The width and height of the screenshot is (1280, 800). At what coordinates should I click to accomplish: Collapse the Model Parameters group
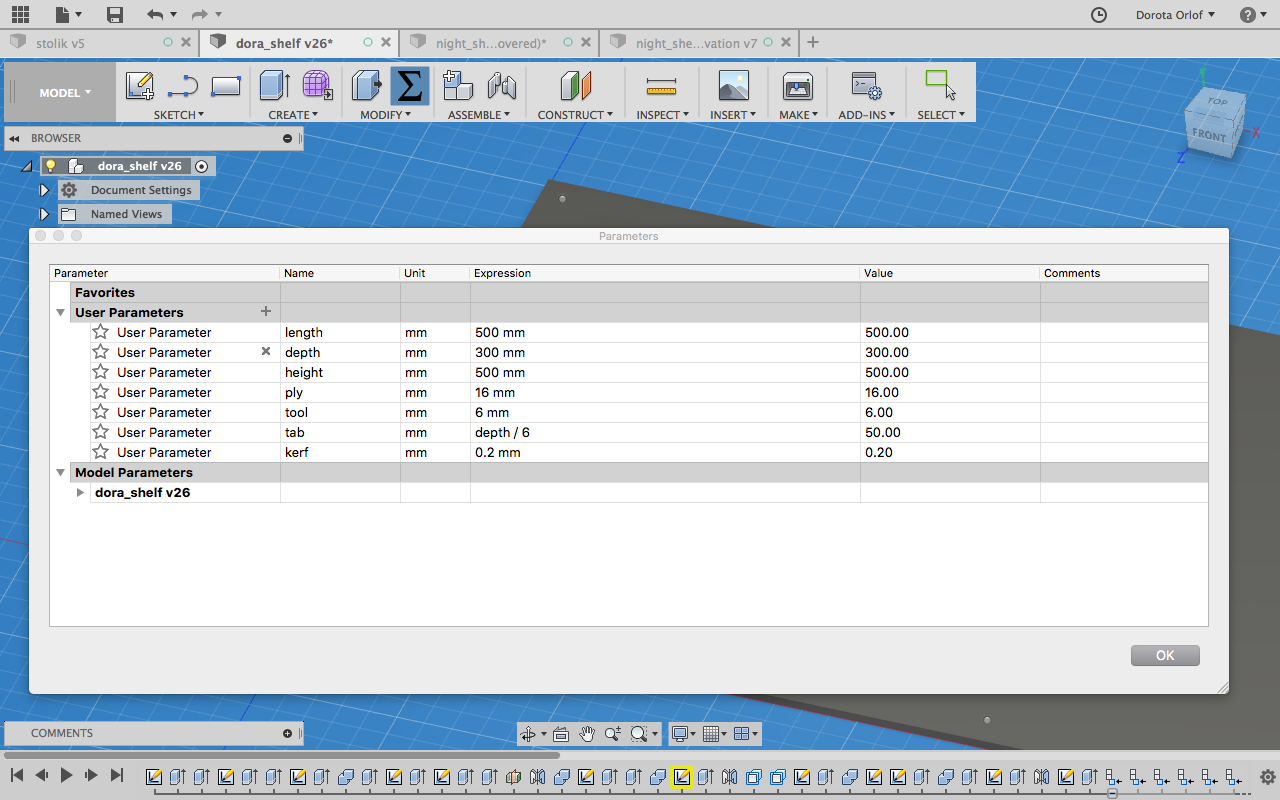pyautogui.click(x=61, y=473)
